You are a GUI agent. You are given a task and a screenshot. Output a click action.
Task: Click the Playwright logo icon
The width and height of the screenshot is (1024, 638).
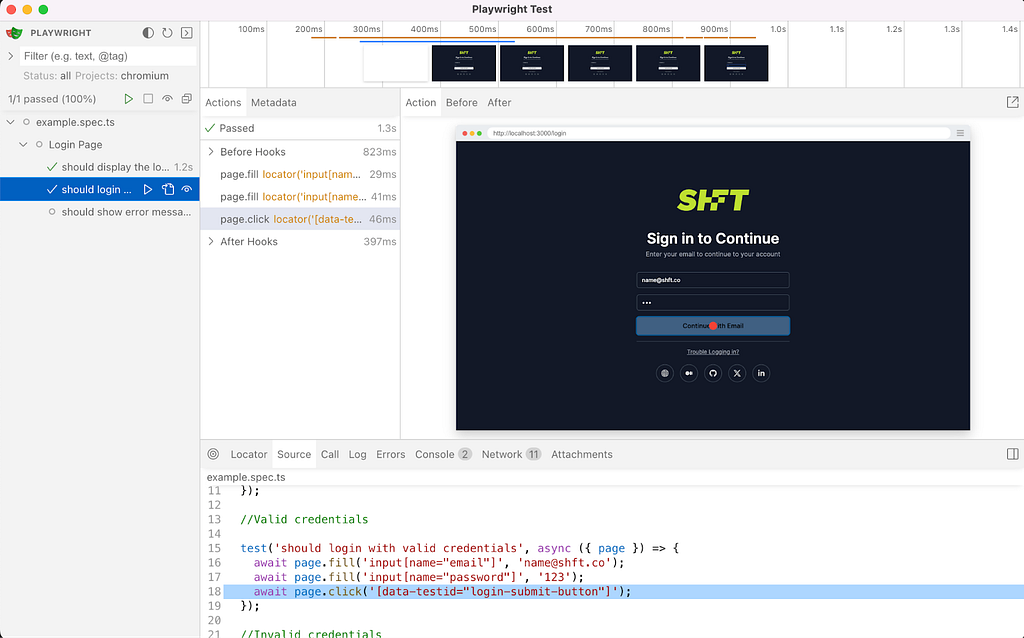(14, 33)
